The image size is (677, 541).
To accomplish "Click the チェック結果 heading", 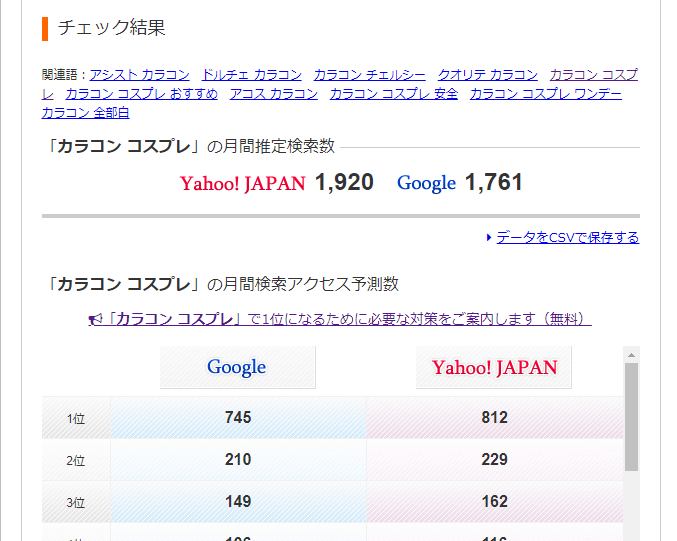I will coord(112,28).
